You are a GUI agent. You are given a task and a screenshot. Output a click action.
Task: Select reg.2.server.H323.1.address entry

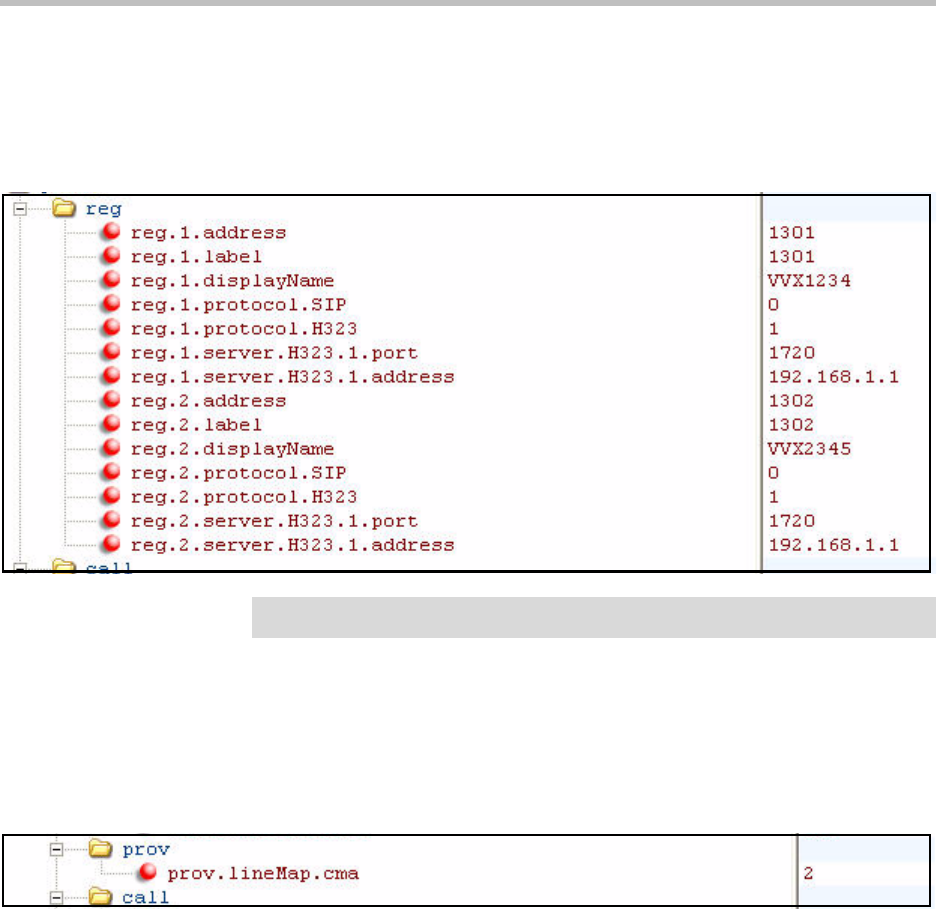292,545
